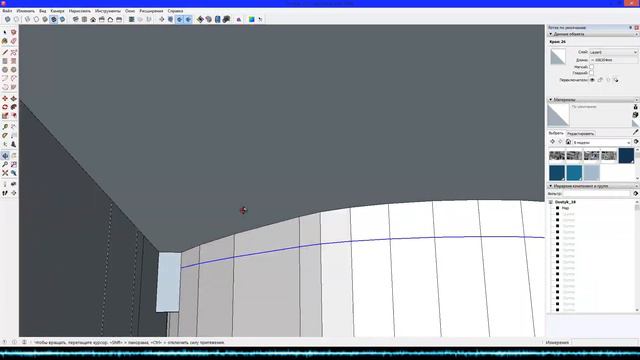Viewport: 640px width, 360px height.
Task: Open materials details flyout arrow
Action: click(636, 142)
